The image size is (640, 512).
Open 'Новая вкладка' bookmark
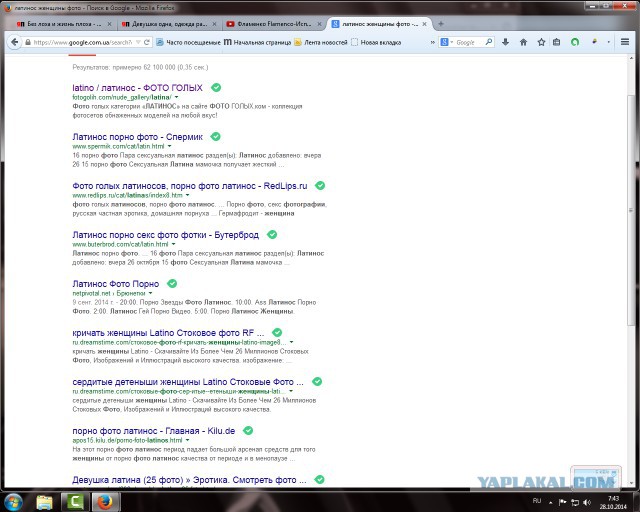click(x=376, y=42)
